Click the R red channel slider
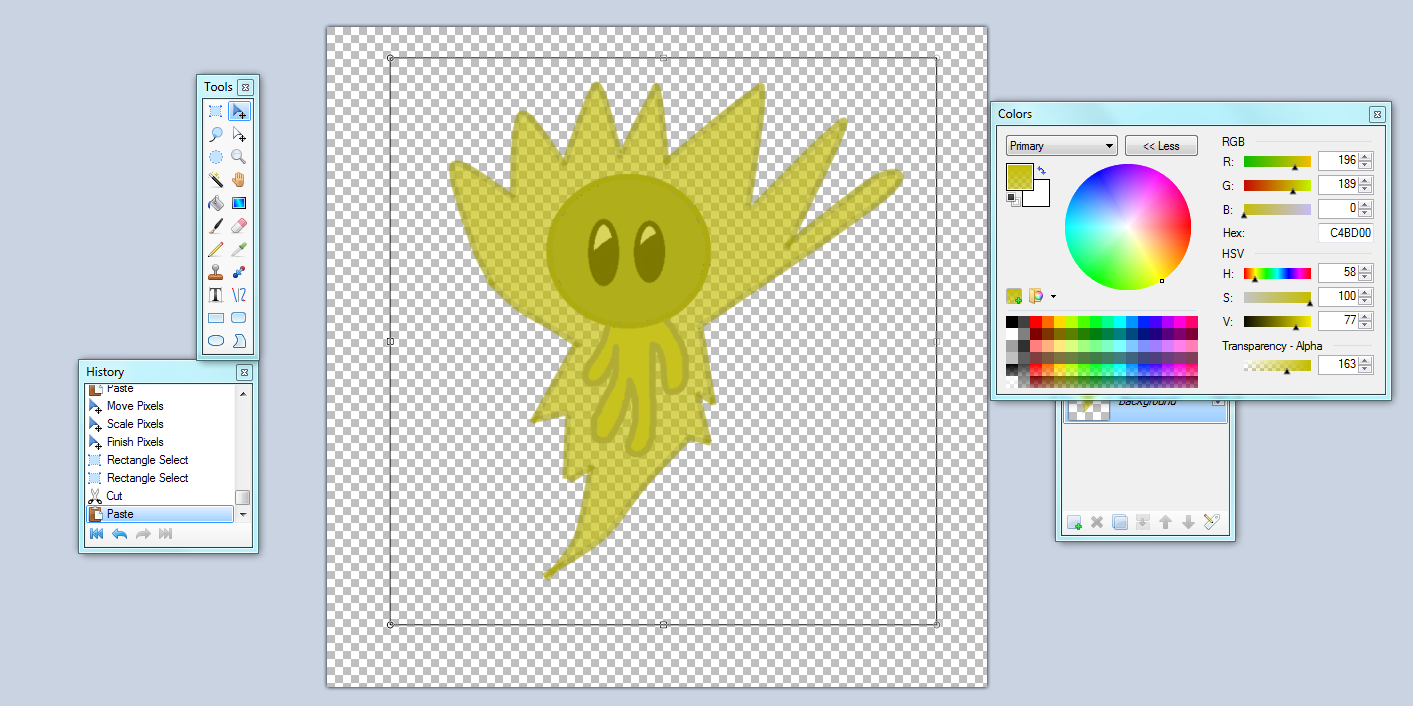1413x706 pixels. point(1277,162)
